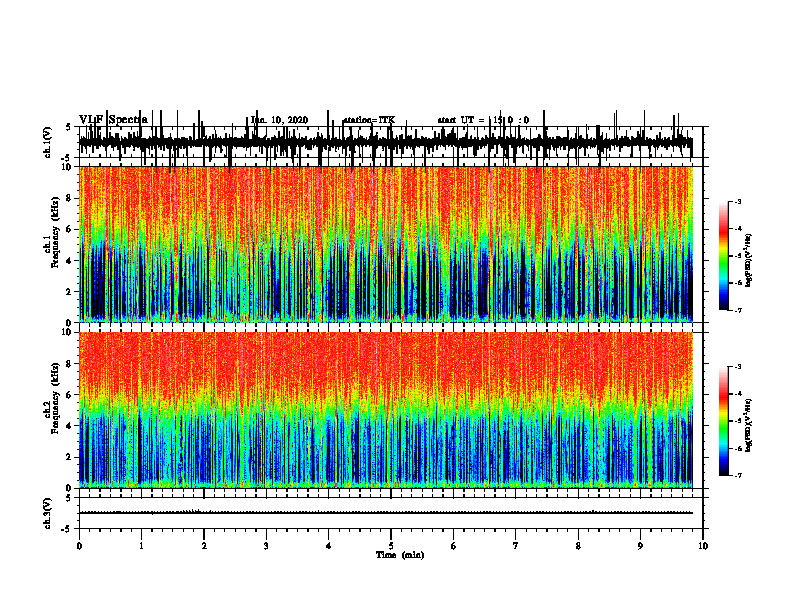The width and height of the screenshot is (792, 612).
Task: Click the '-5' tick on ch.3(V) axis
Action: click(x=67, y=529)
